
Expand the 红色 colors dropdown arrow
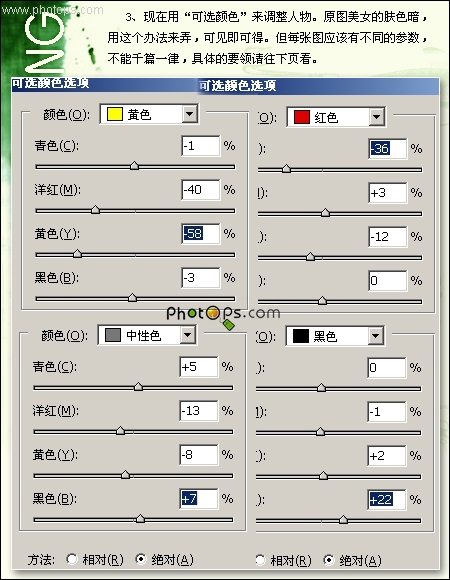(376, 117)
